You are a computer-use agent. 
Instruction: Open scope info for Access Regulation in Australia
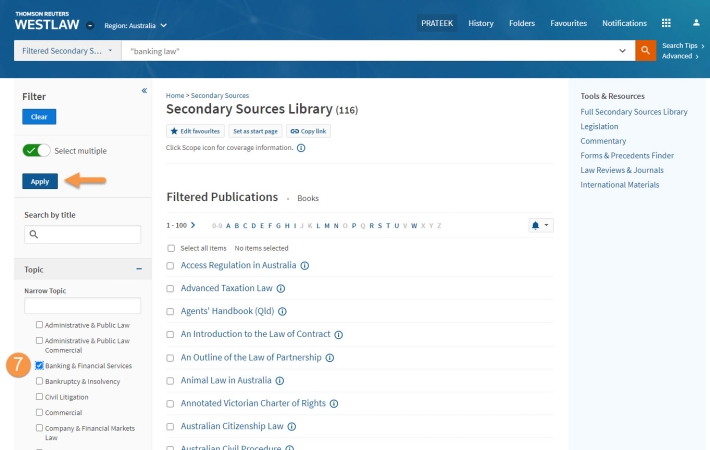pyautogui.click(x=305, y=266)
